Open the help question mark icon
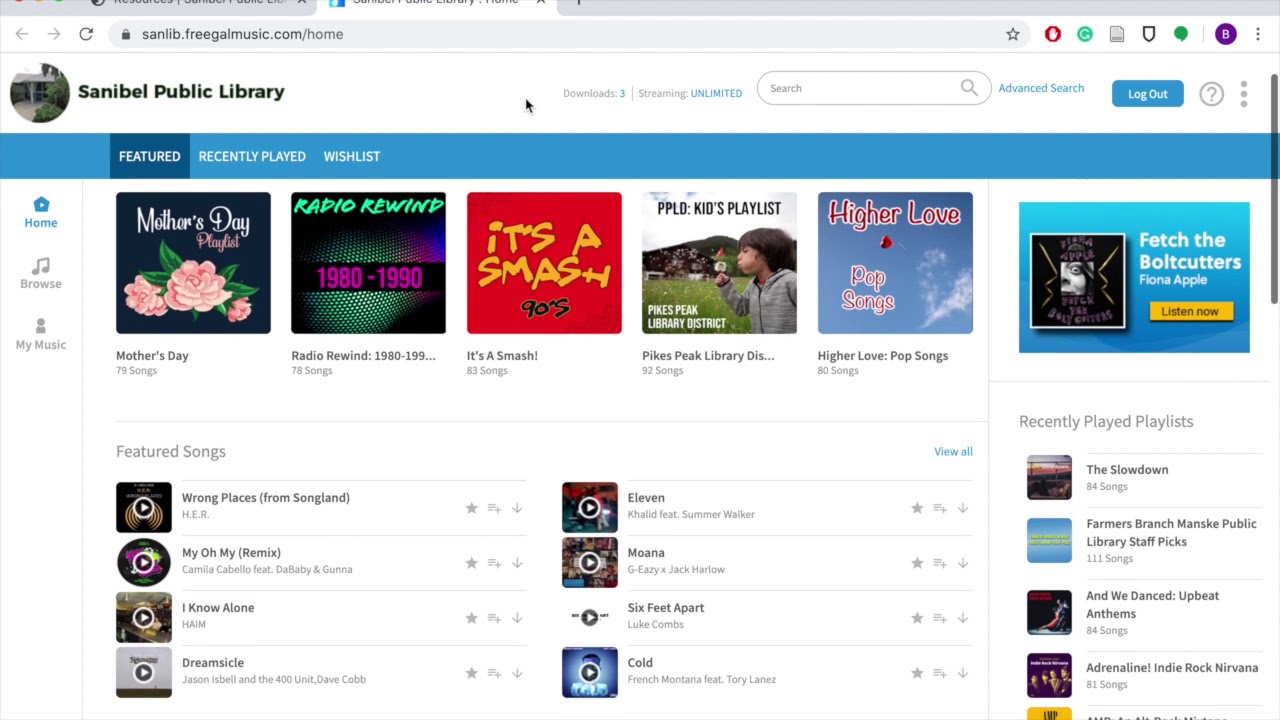 click(x=1211, y=94)
